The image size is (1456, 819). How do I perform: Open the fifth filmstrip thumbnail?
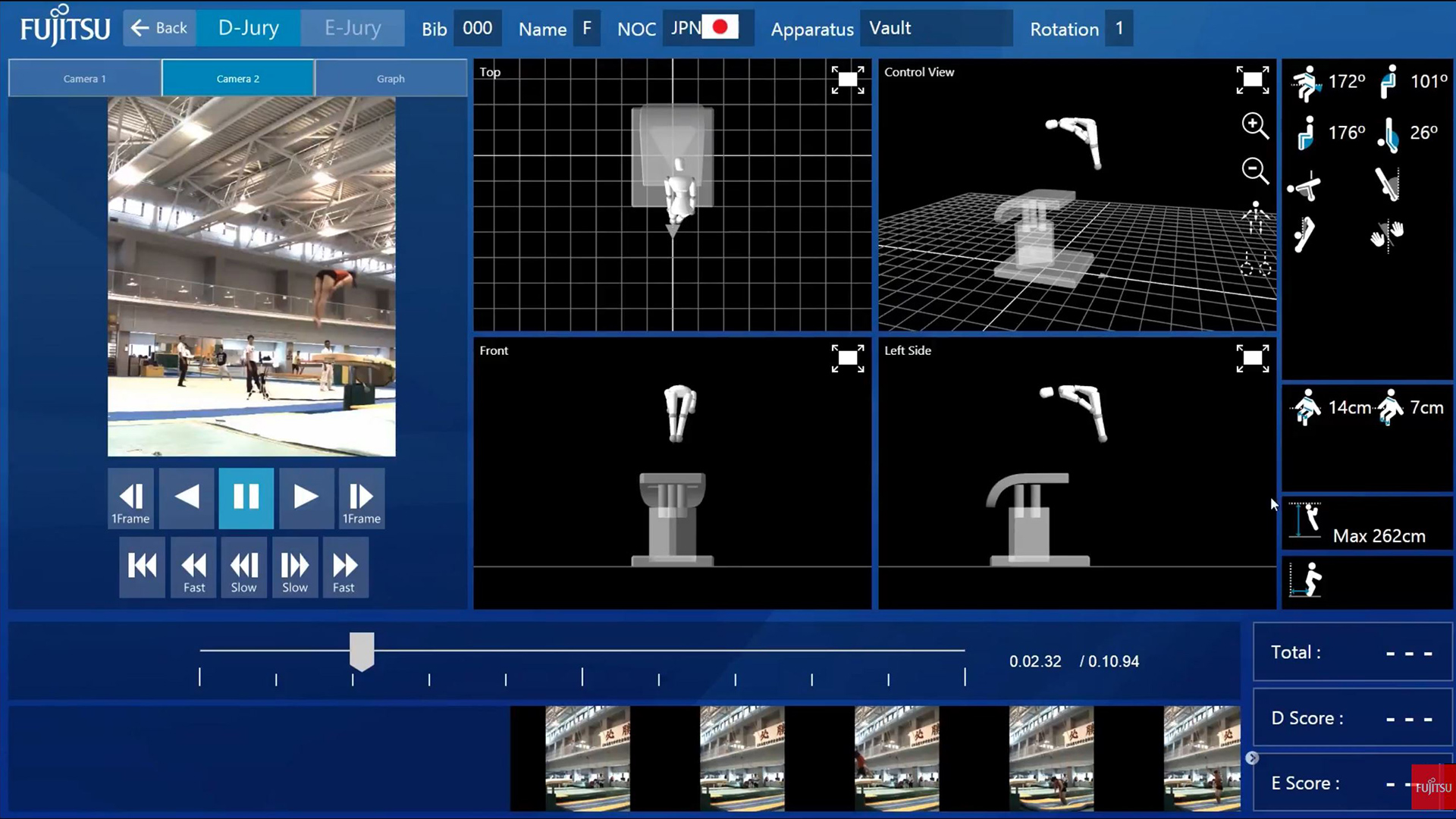[x=1202, y=758]
